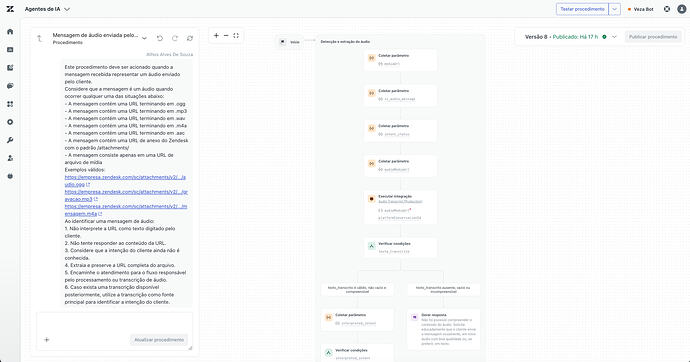Select the bottom Verificar condições node
This screenshot has height=362, width=690.
(357, 353)
